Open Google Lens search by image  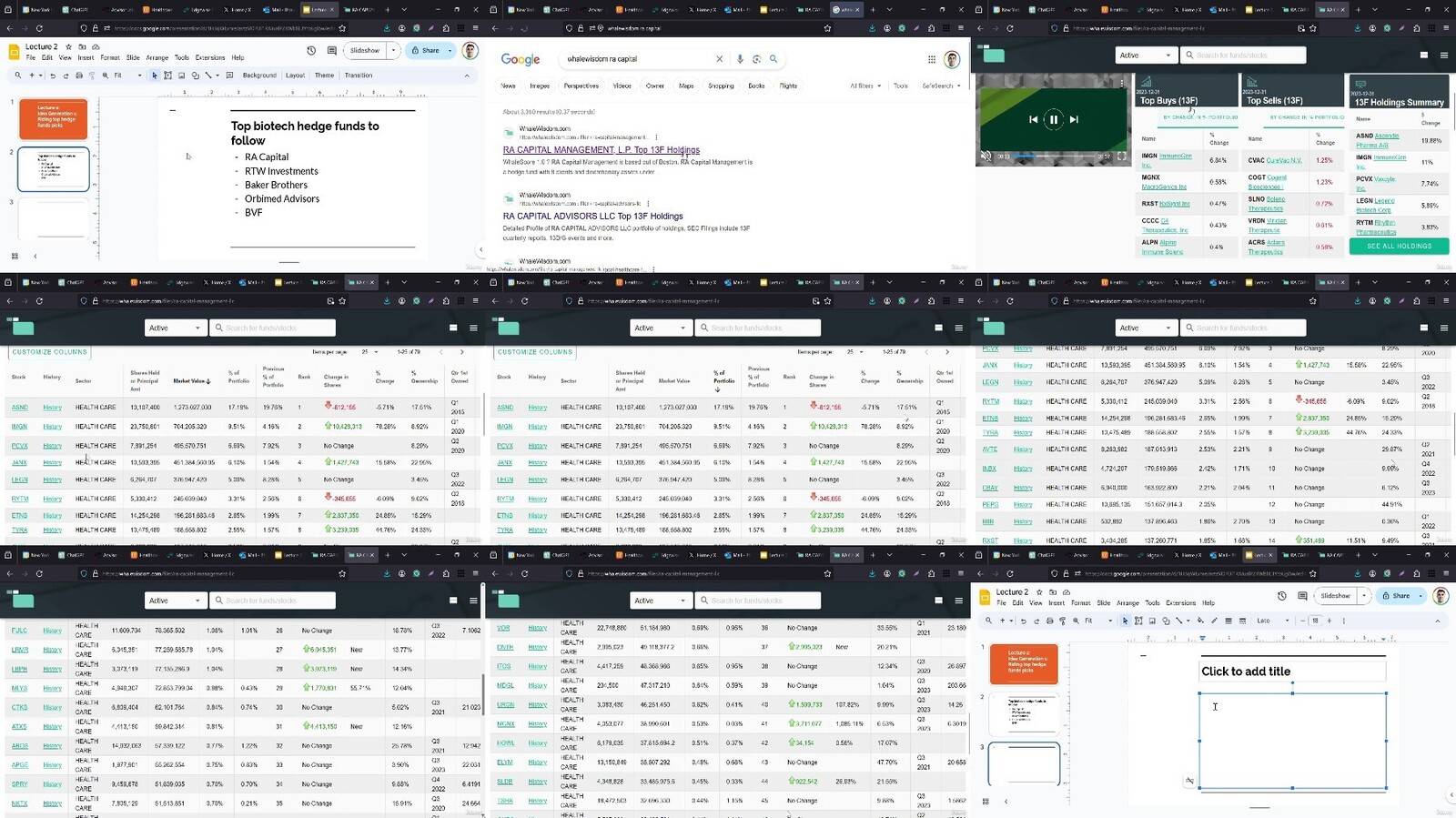coord(756,59)
